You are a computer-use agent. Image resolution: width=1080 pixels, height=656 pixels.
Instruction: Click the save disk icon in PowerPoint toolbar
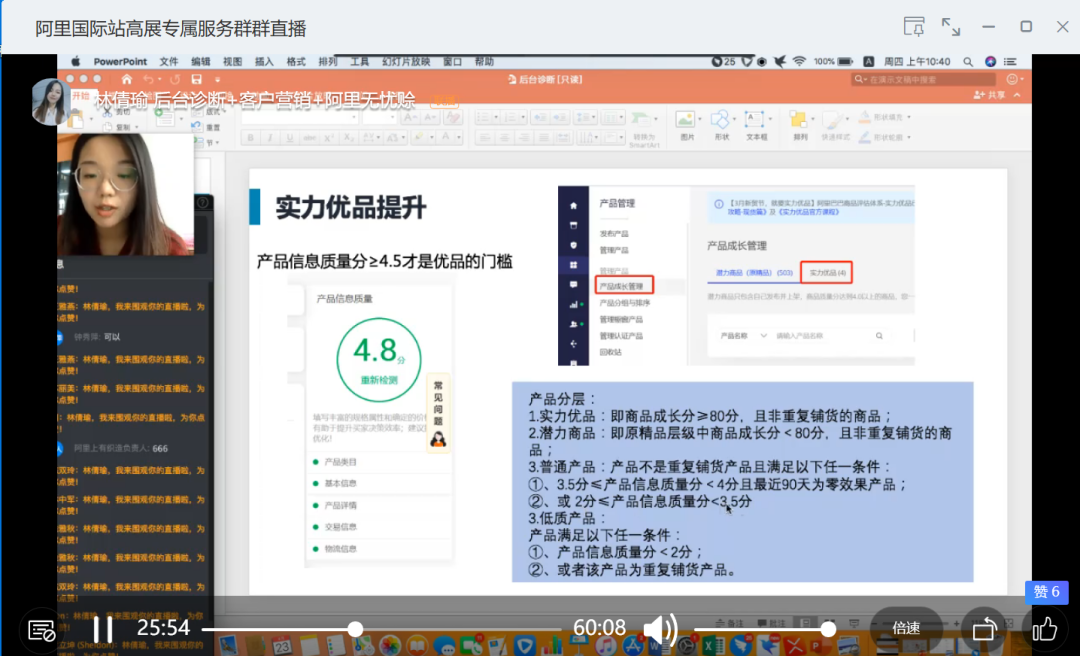197,79
